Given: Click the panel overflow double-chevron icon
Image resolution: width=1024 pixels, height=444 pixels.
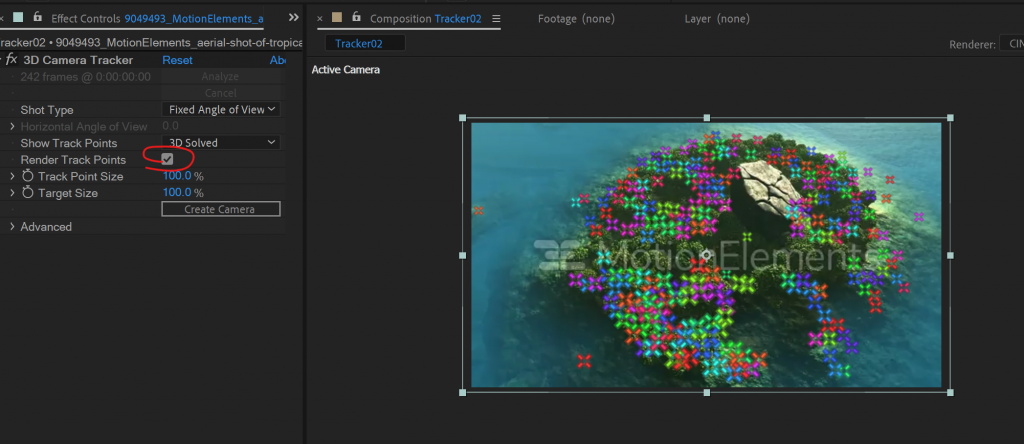Looking at the screenshot, I should [293, 18].
